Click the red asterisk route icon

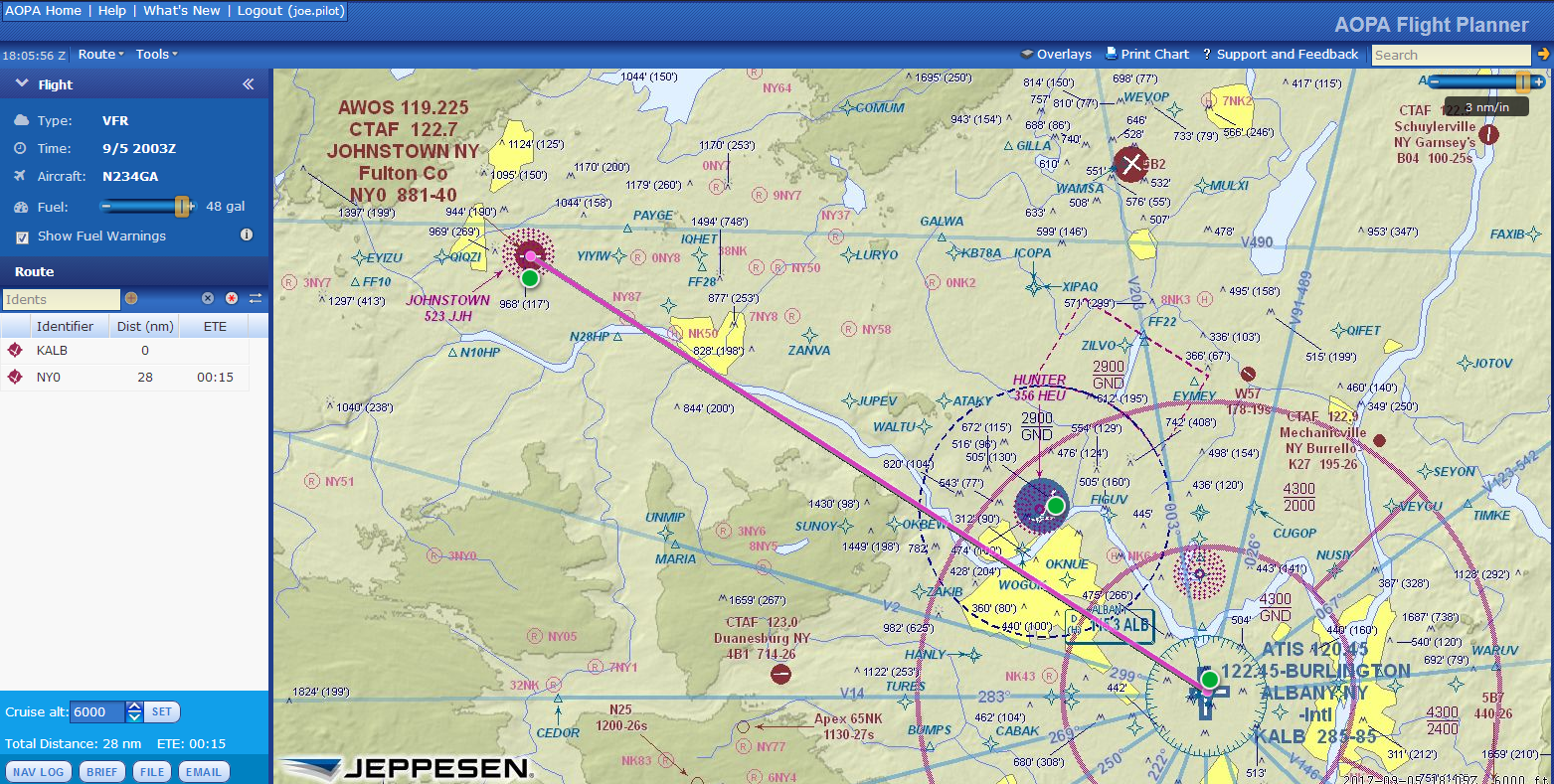[x=232, y=298]
